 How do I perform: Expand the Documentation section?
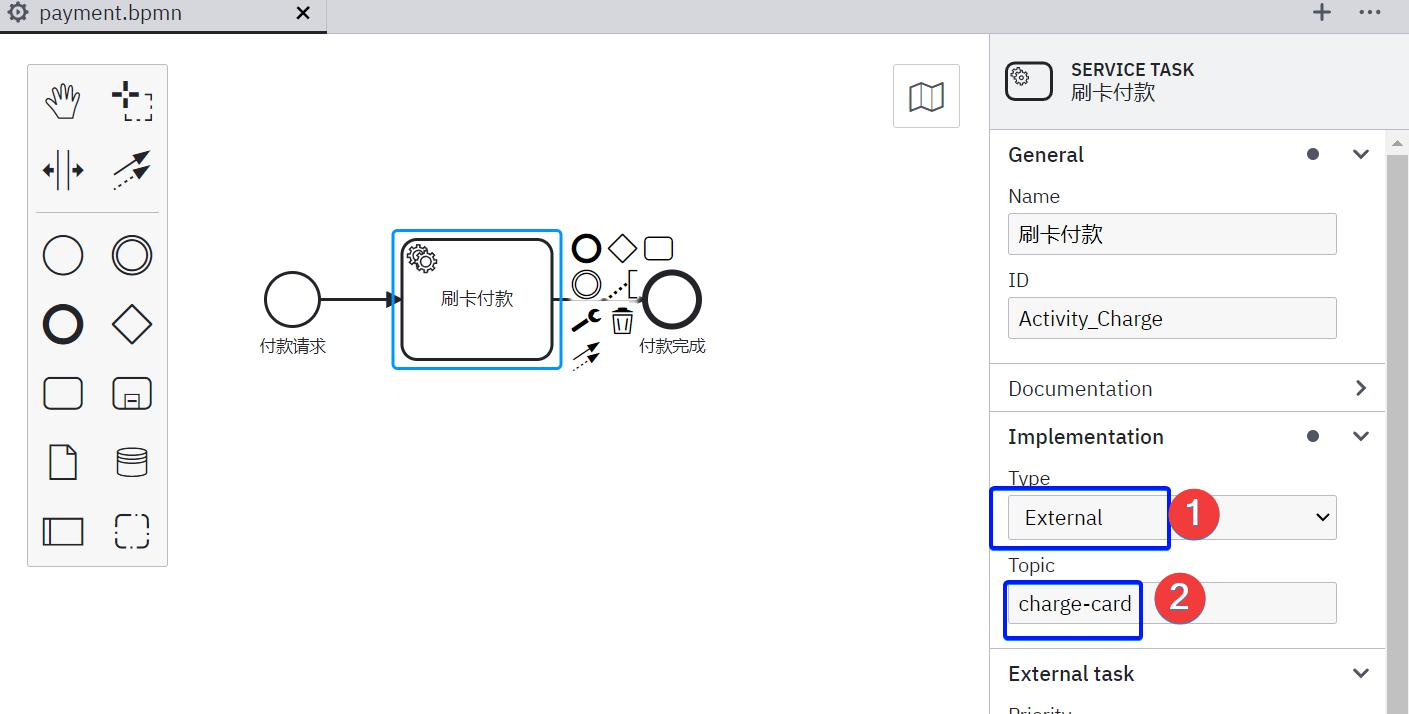coord(1360,388)
